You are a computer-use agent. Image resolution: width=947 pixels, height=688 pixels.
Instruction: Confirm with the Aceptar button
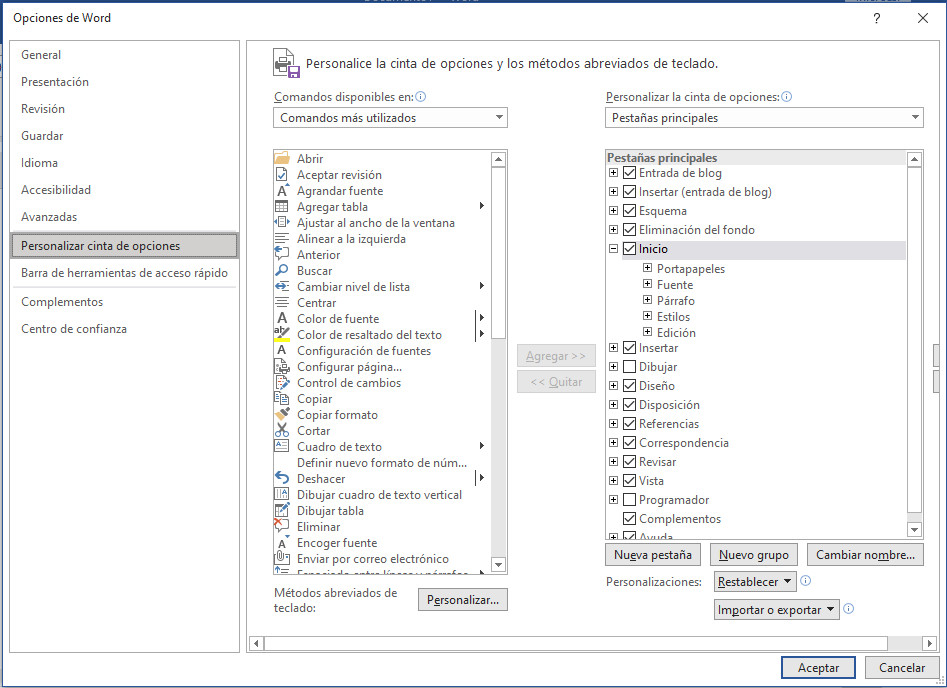pos(818,667)
